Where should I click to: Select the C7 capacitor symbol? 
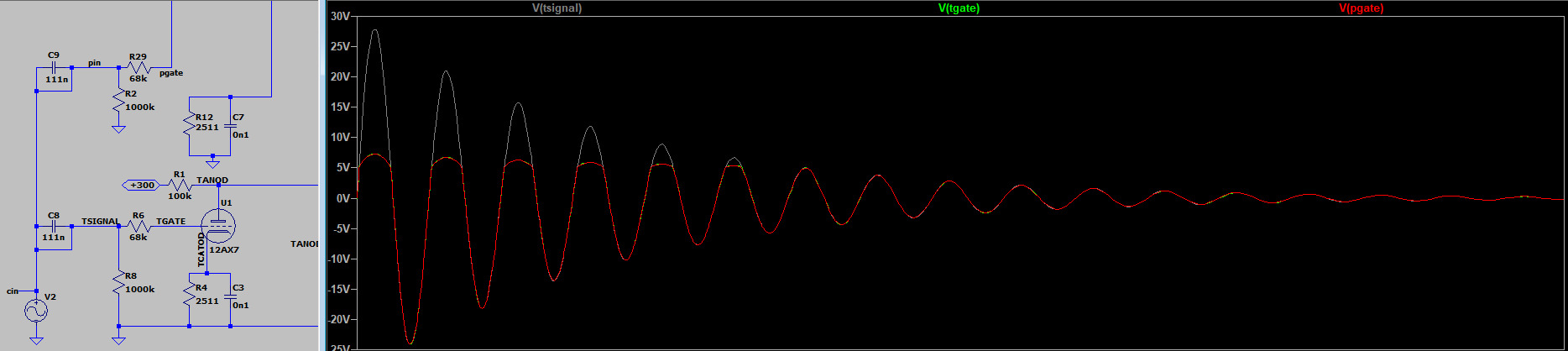(231, 126)
